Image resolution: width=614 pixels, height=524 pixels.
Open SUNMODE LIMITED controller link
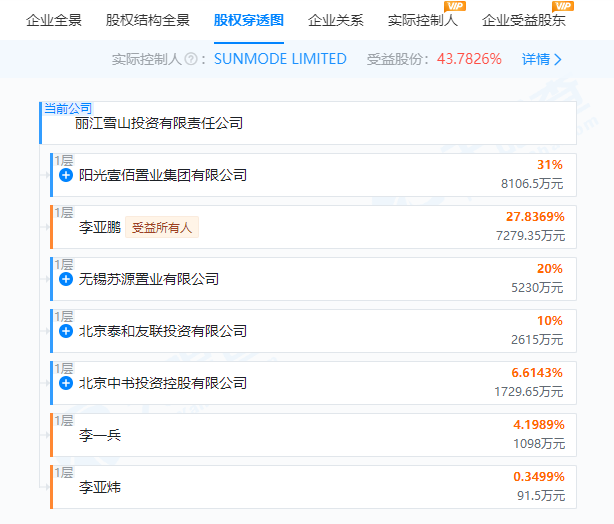[280, 59]
